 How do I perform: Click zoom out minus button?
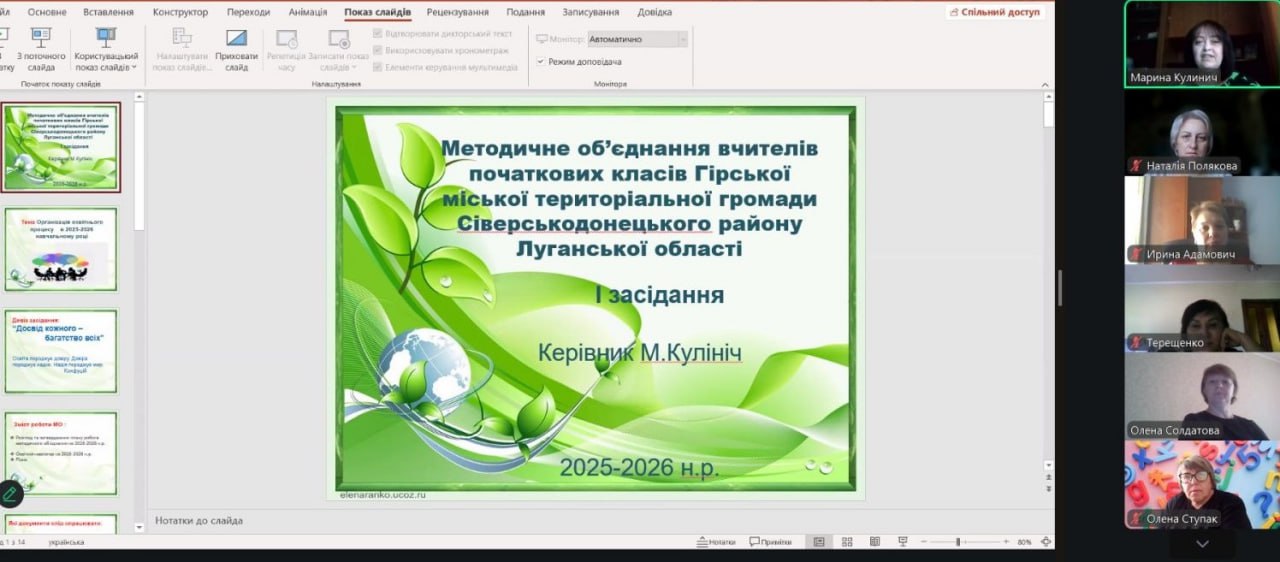922,542
